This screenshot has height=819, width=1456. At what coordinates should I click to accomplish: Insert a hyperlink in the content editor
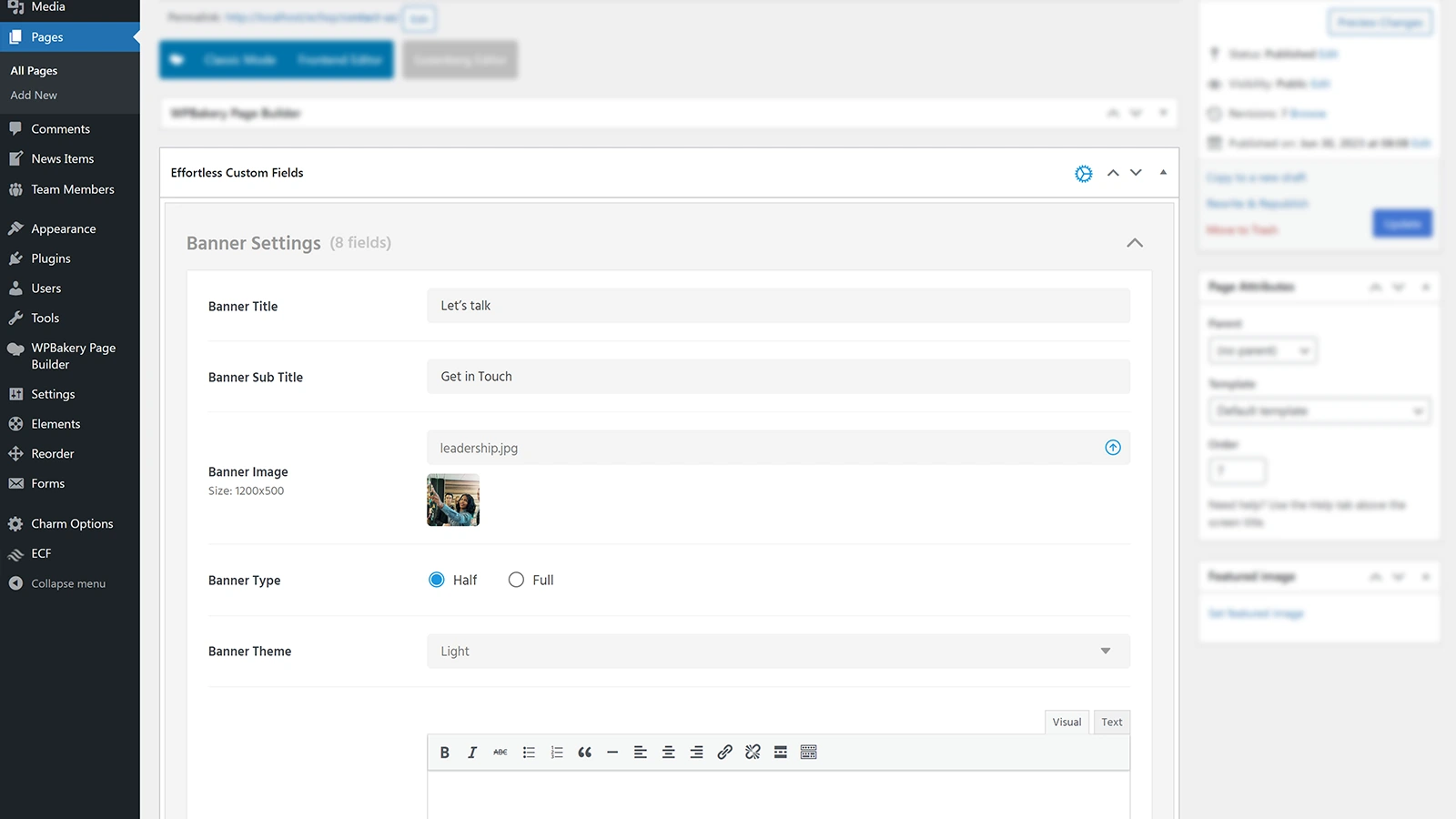pyautogui.click(x=724, y=752)
